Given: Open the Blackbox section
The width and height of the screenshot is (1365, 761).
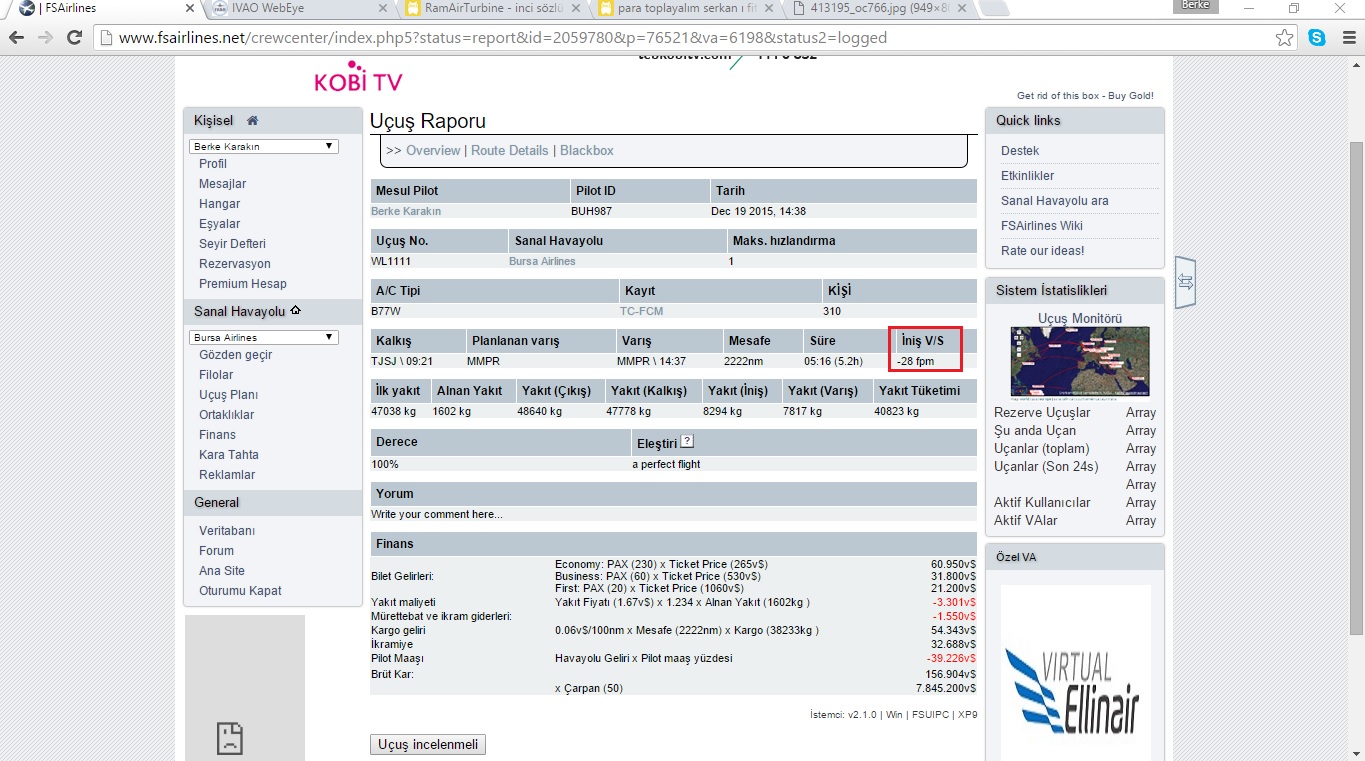Looking at the screenshot, I should tap(587, 150).
